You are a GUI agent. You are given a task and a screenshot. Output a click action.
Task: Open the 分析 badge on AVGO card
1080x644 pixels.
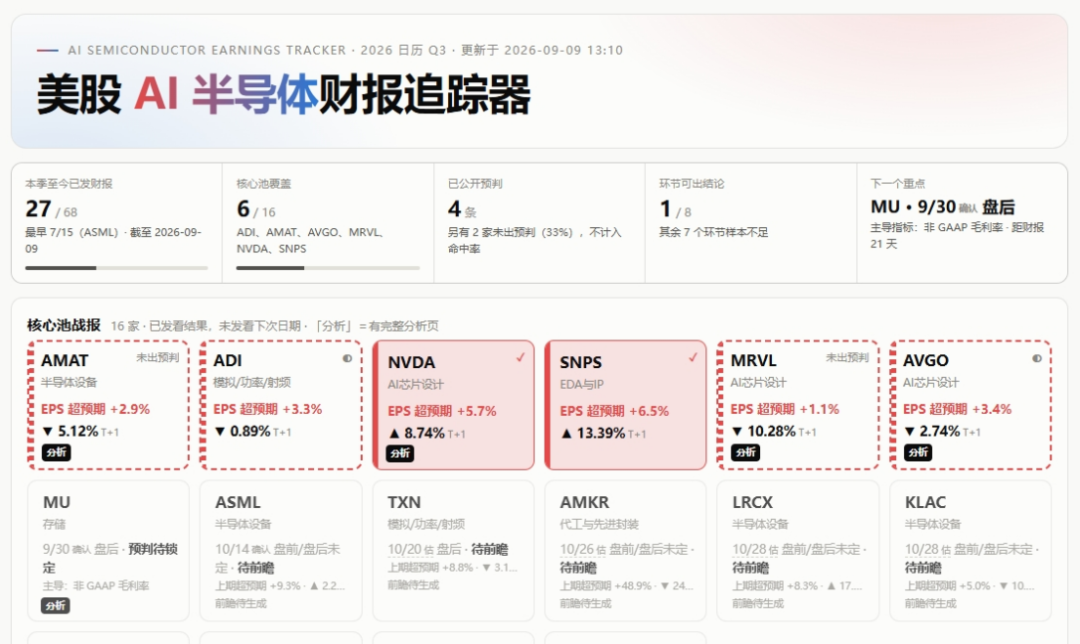point(917,453)
